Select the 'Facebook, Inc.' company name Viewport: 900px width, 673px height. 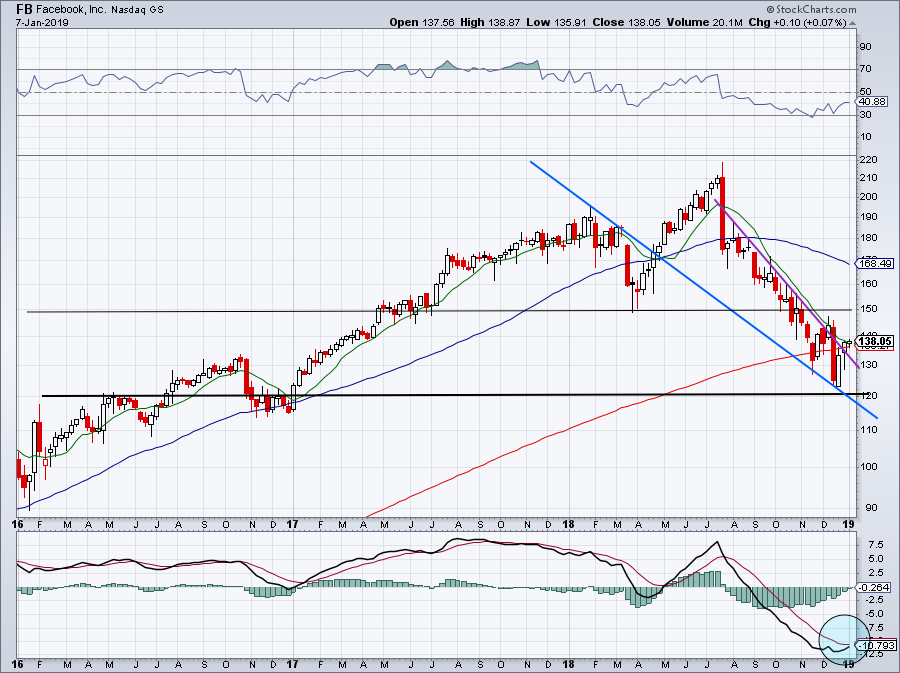point(72,10)
